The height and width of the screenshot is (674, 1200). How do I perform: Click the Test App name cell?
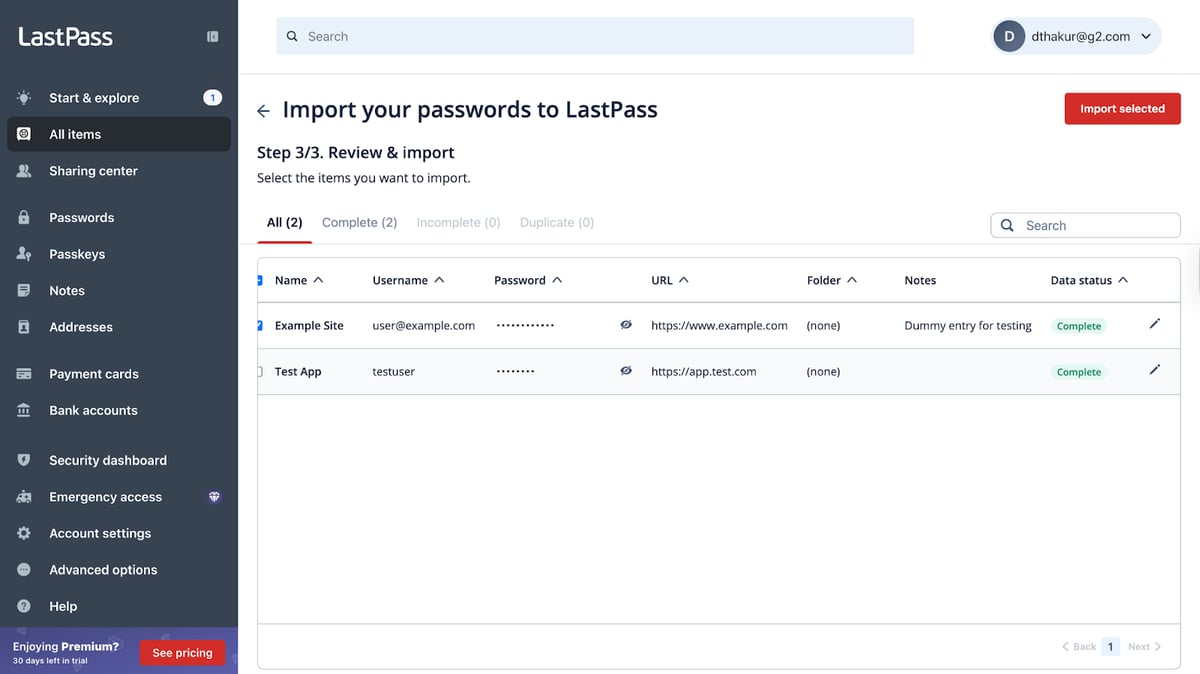pos(298,372)
